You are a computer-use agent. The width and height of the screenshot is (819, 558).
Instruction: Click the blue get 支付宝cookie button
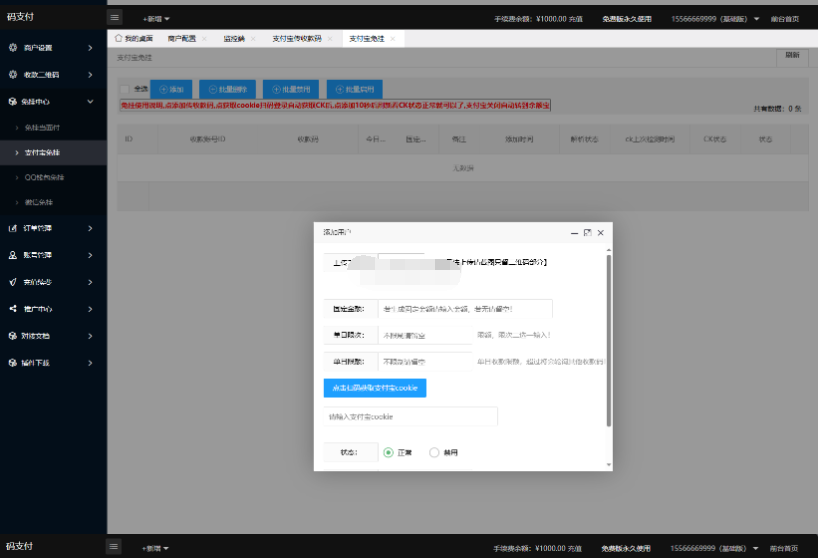coord(375,388)
